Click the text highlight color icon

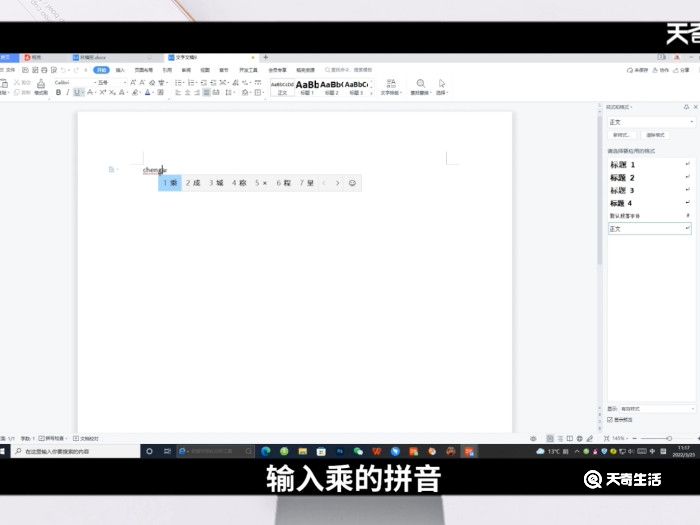pos(136,92)
